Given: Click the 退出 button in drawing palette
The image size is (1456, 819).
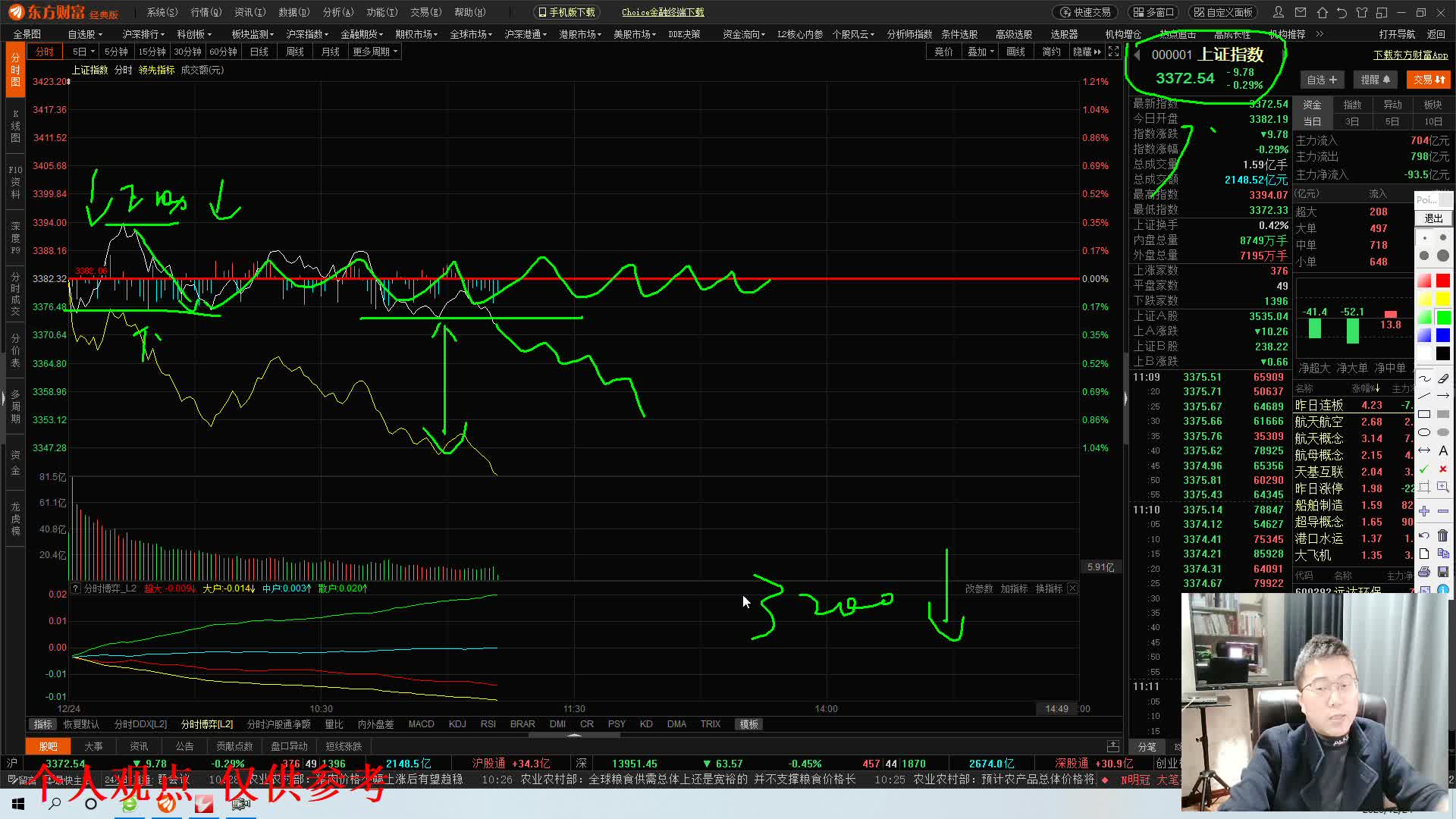Looking at the screenshot, I should 1433,218.
